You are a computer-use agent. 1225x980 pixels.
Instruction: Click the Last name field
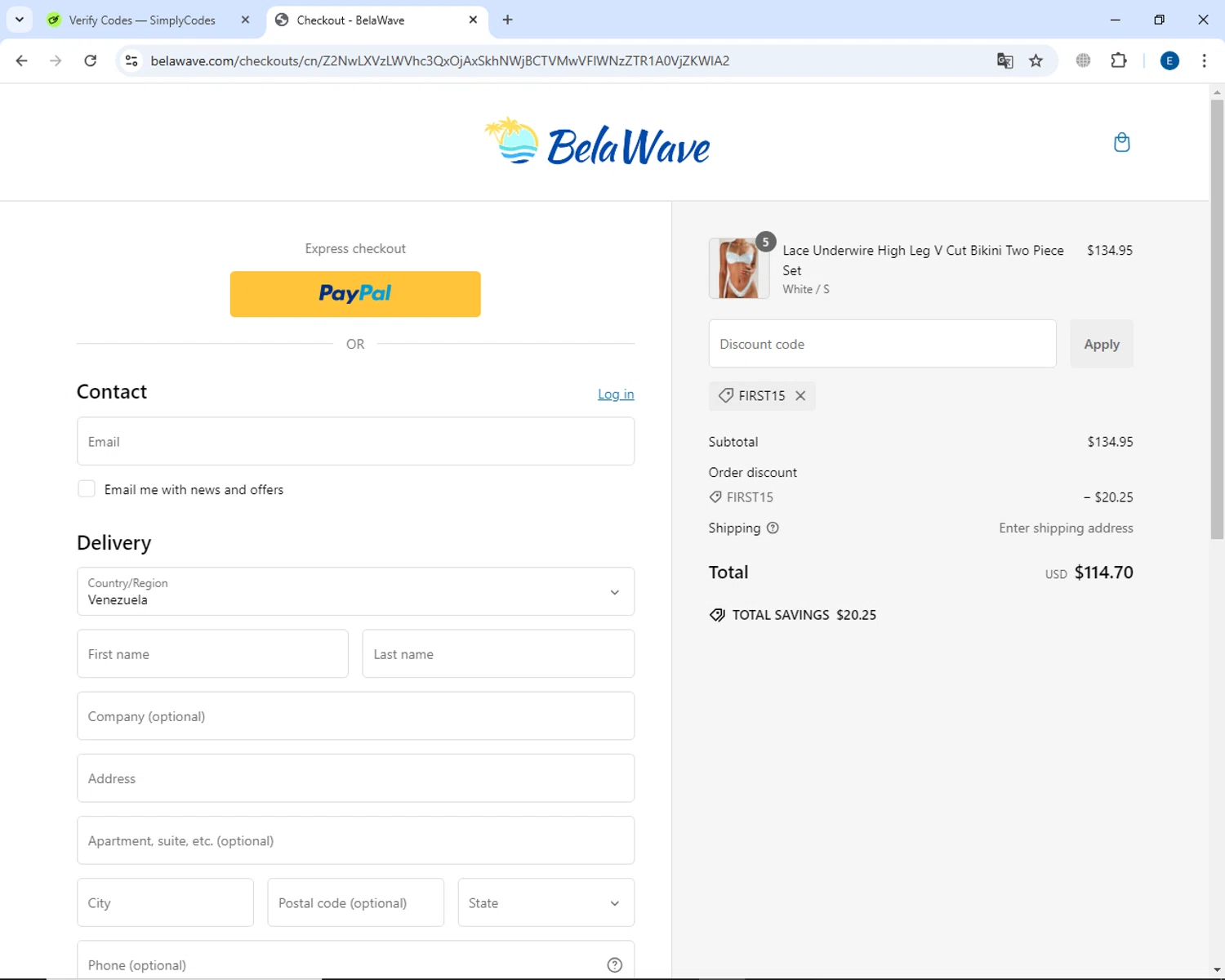click(498, 653)
